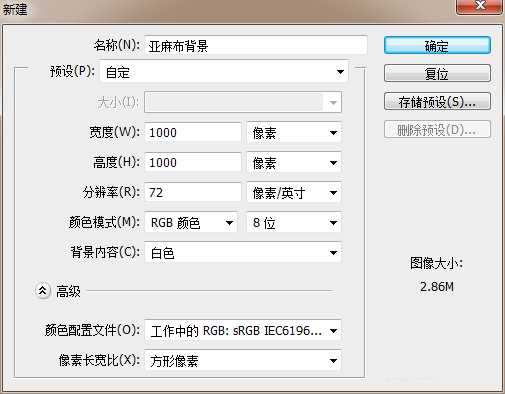
Task: Click the 高级 label text
Action: 68,291
